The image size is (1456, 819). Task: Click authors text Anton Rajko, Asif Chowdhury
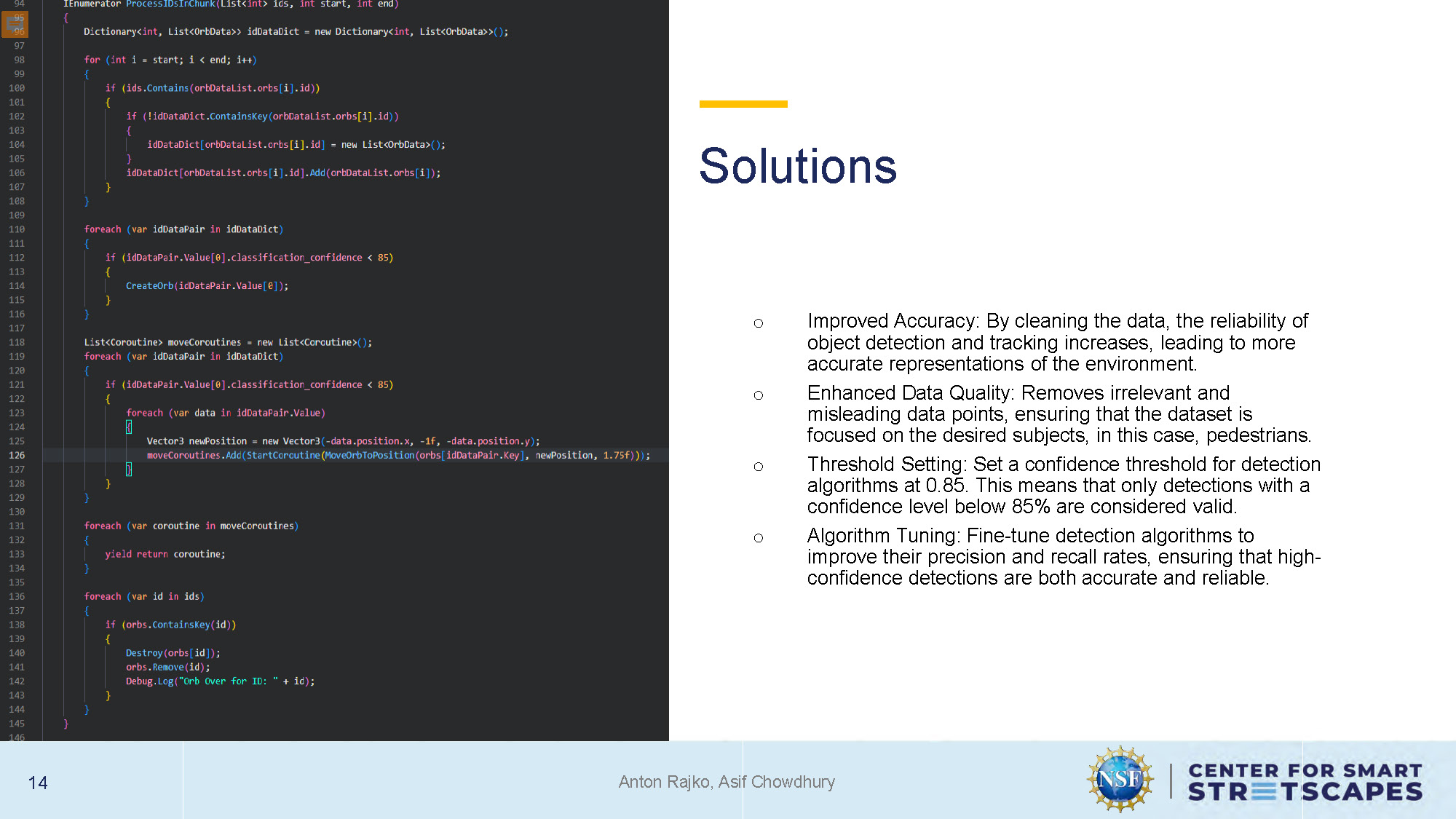point(726,782)
